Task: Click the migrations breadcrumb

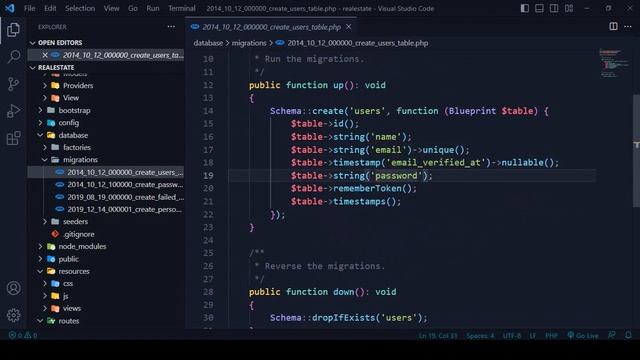Action: 249,43
